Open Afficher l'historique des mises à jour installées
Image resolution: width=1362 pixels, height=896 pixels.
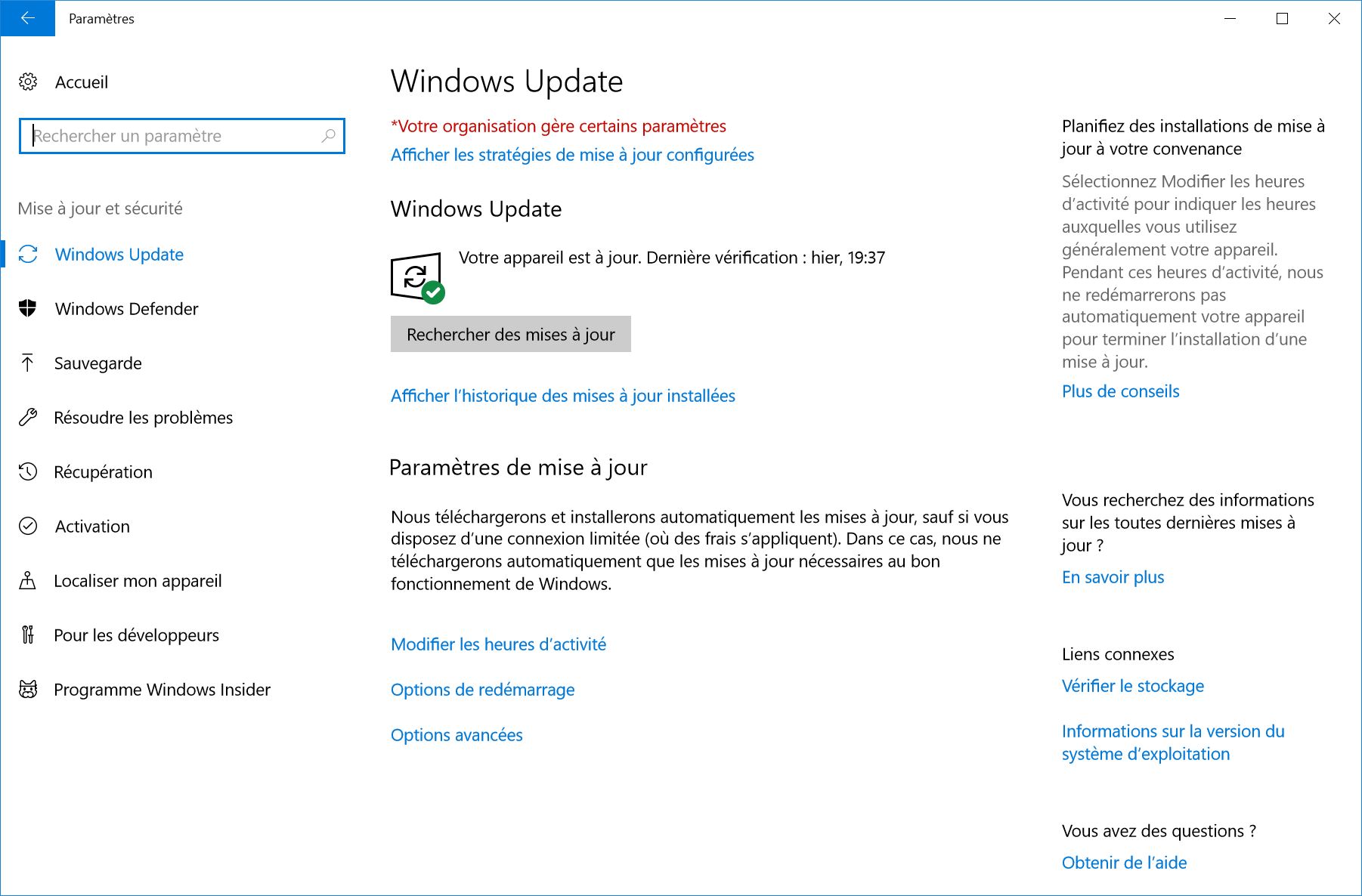coord(562,395)
